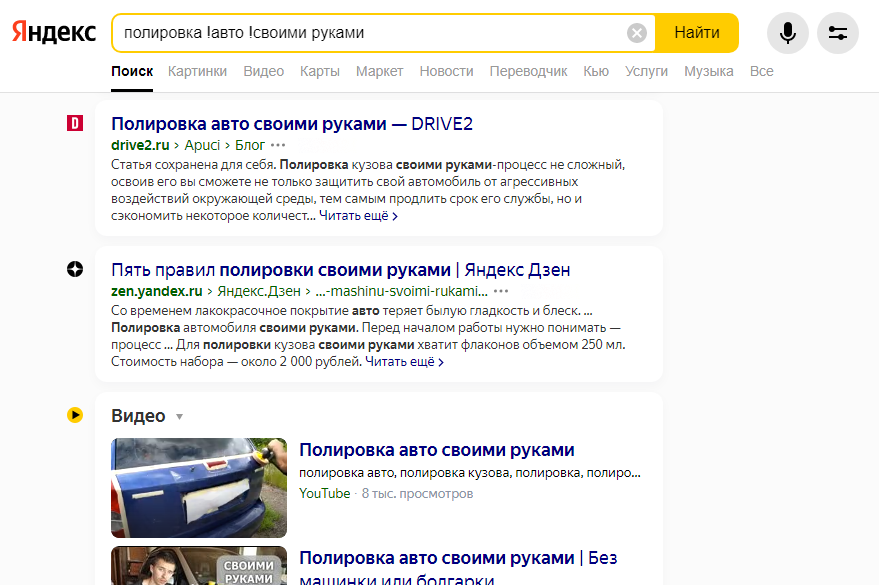Open the three-dots menu after drive2.ru Блог

click(x=278, y=145)
